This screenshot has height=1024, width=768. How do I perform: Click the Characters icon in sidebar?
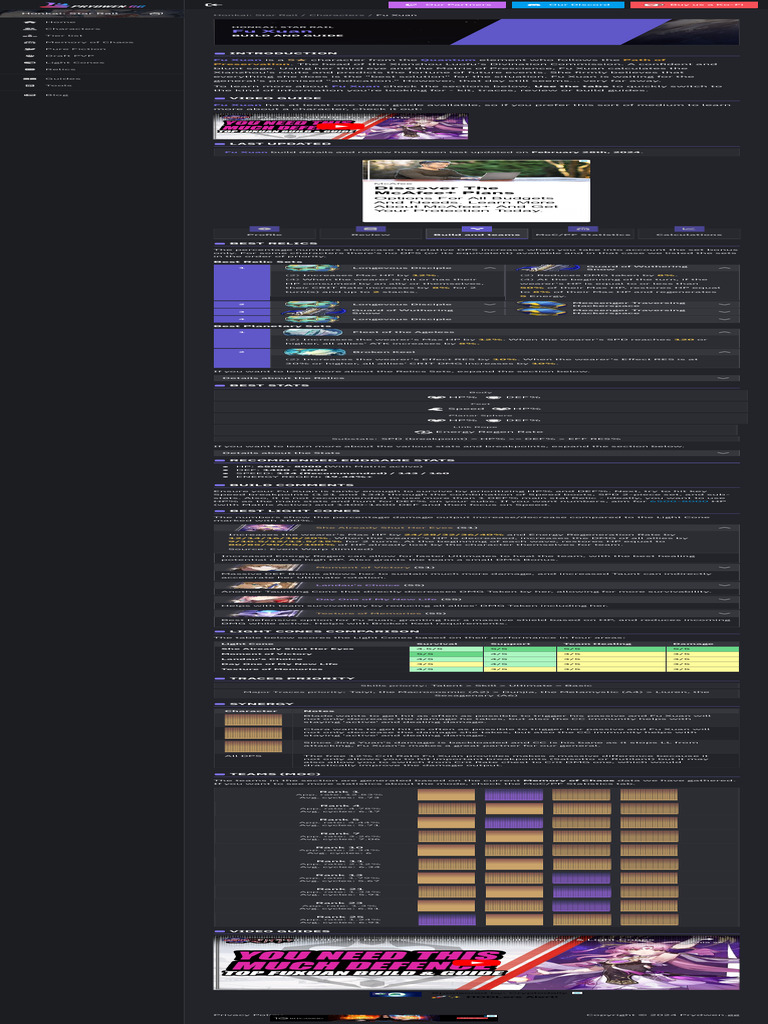(29, 29)
